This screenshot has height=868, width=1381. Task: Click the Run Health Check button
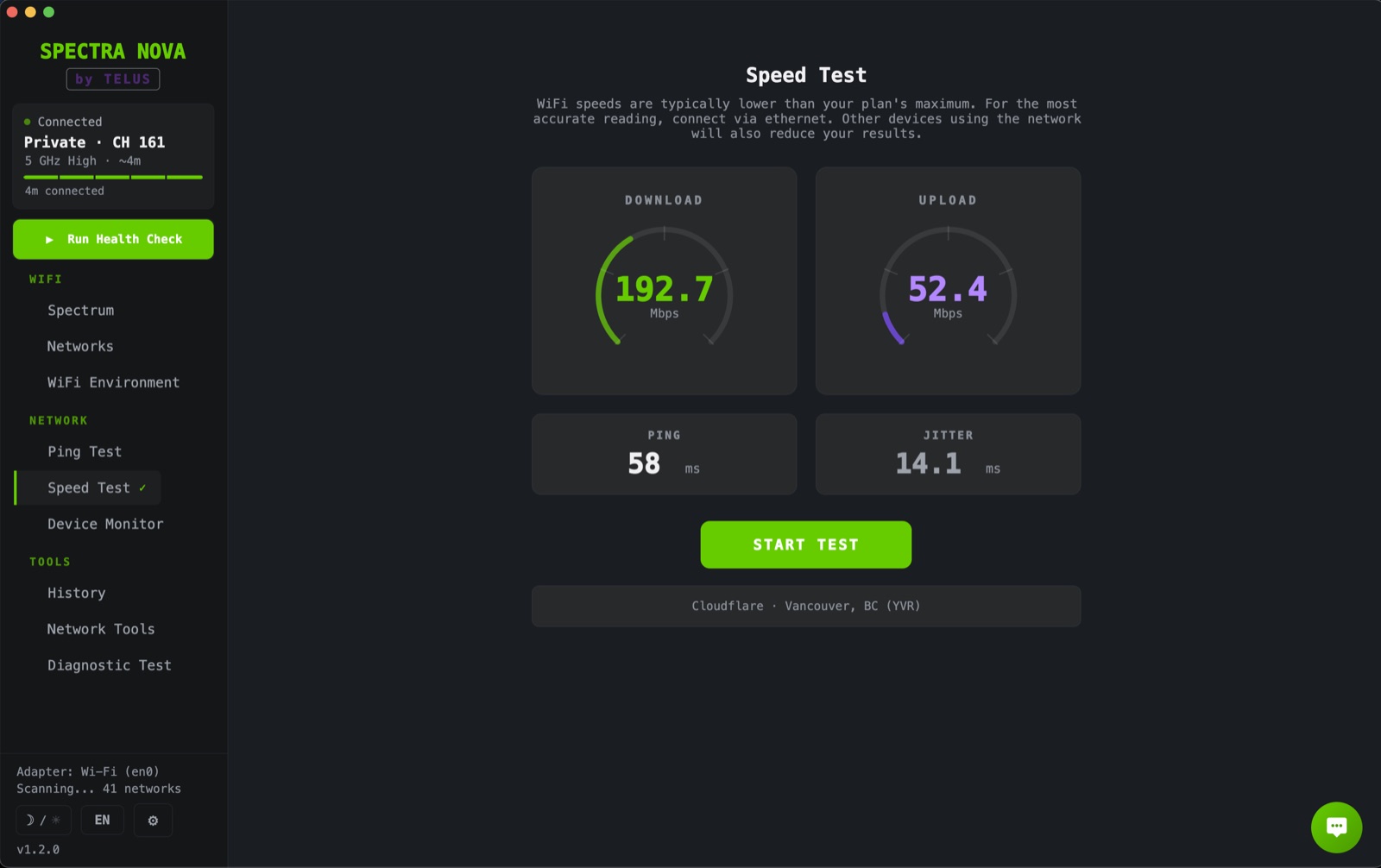113,239
